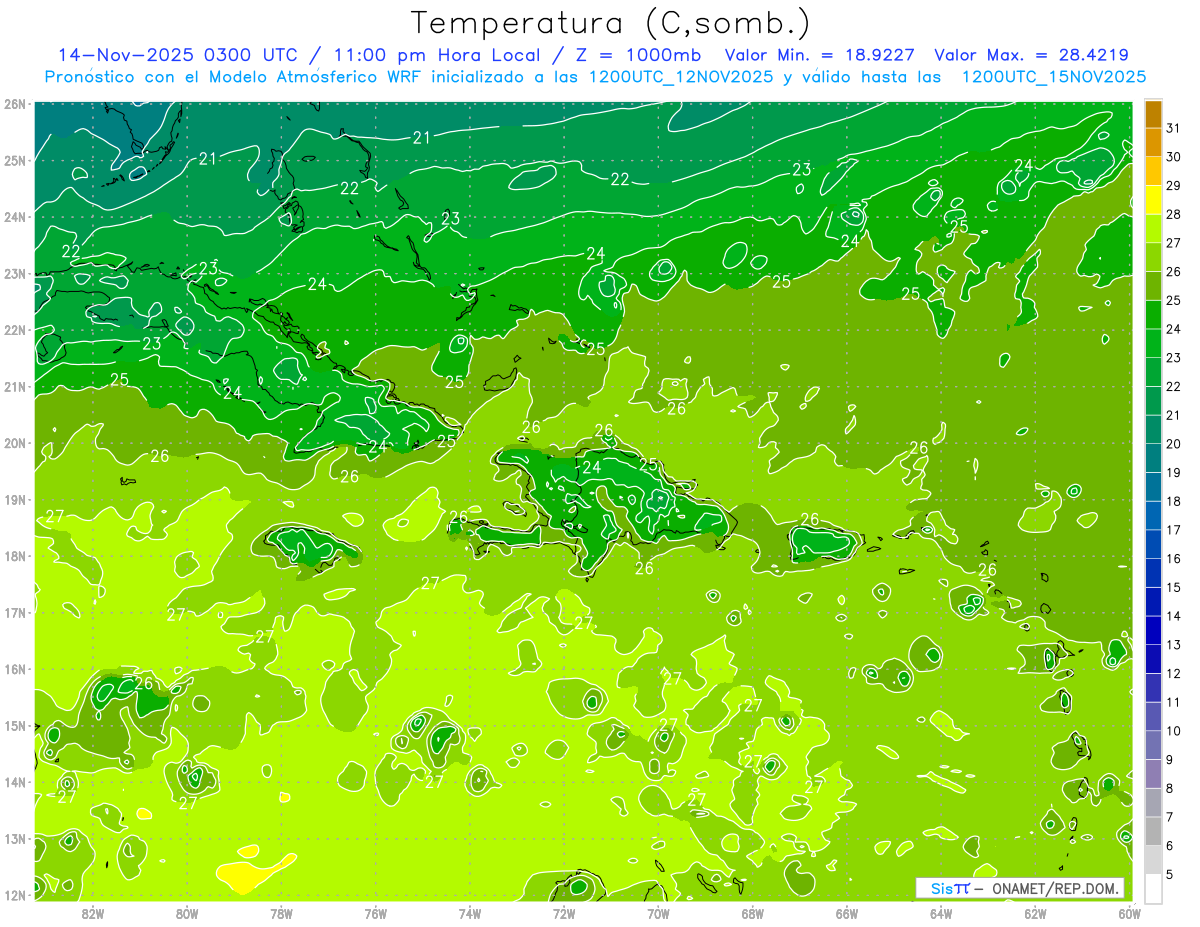Click the 20N latitude label
1200x927 pixels.
[x=14, y=443]
